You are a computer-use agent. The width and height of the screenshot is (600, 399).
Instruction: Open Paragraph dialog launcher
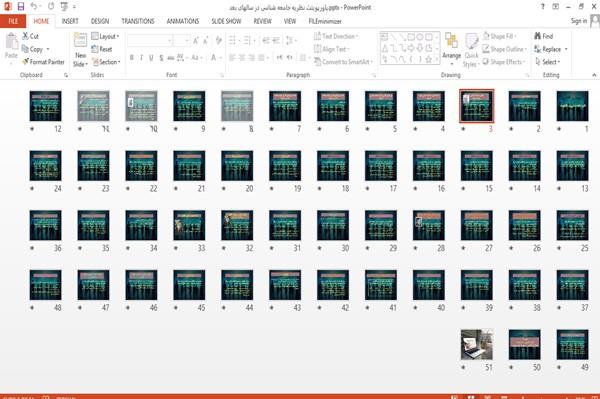point(374,75)
